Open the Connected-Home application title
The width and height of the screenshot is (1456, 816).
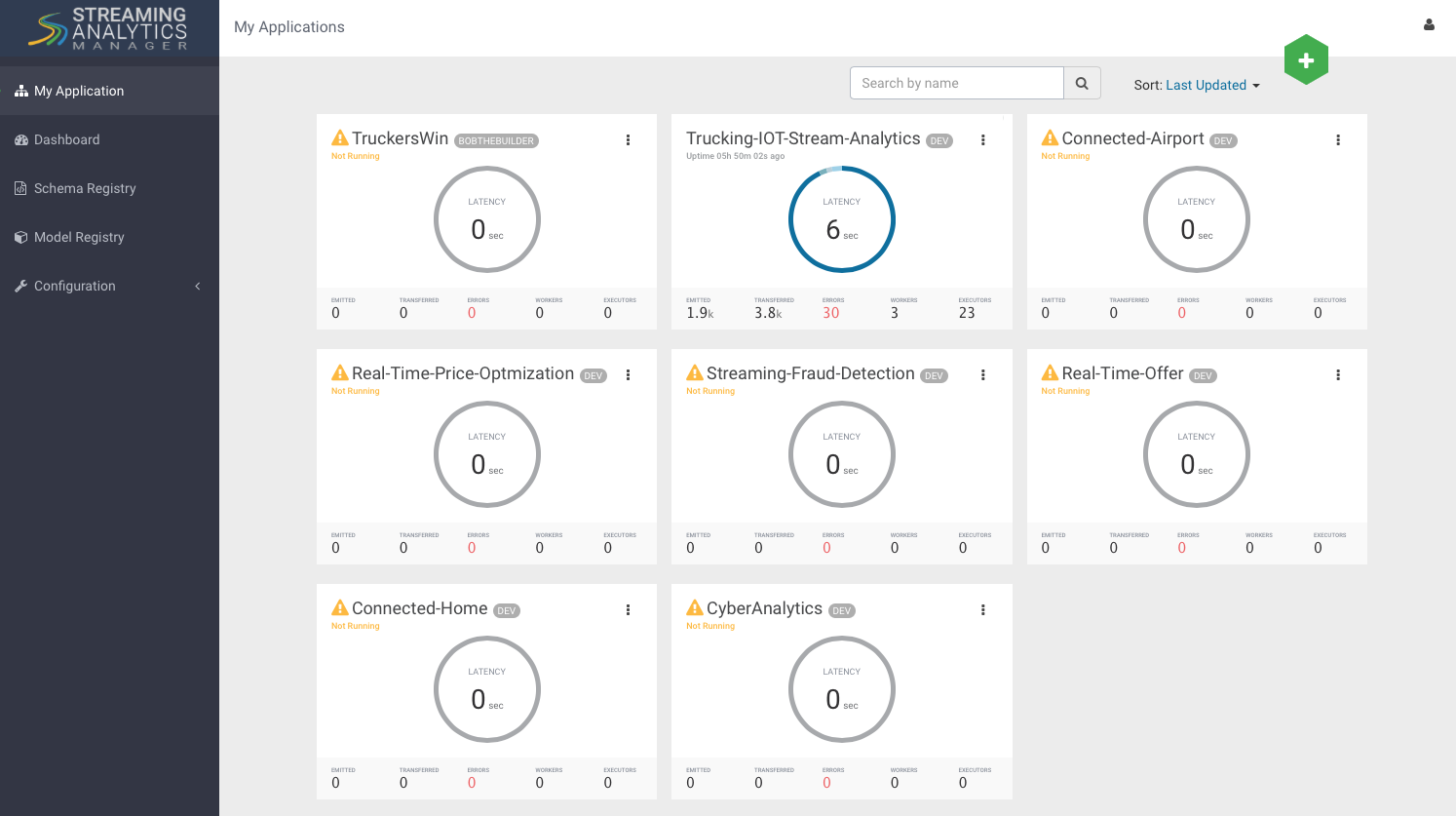tap(419, 608)
